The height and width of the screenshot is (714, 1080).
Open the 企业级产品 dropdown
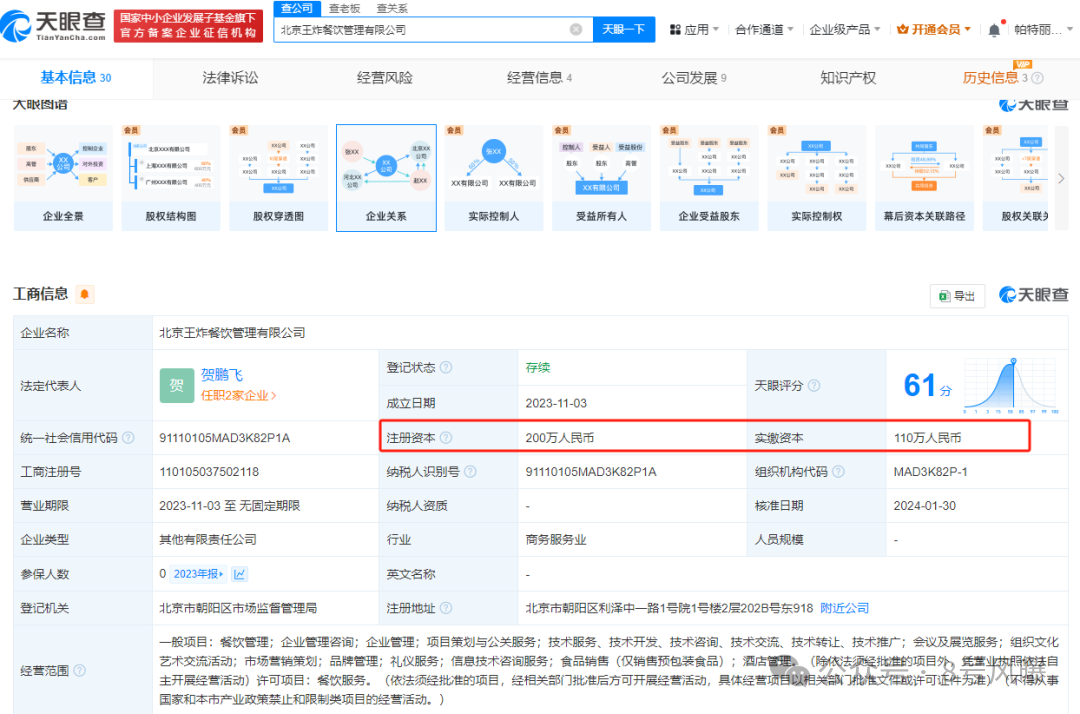pos(845,30)
